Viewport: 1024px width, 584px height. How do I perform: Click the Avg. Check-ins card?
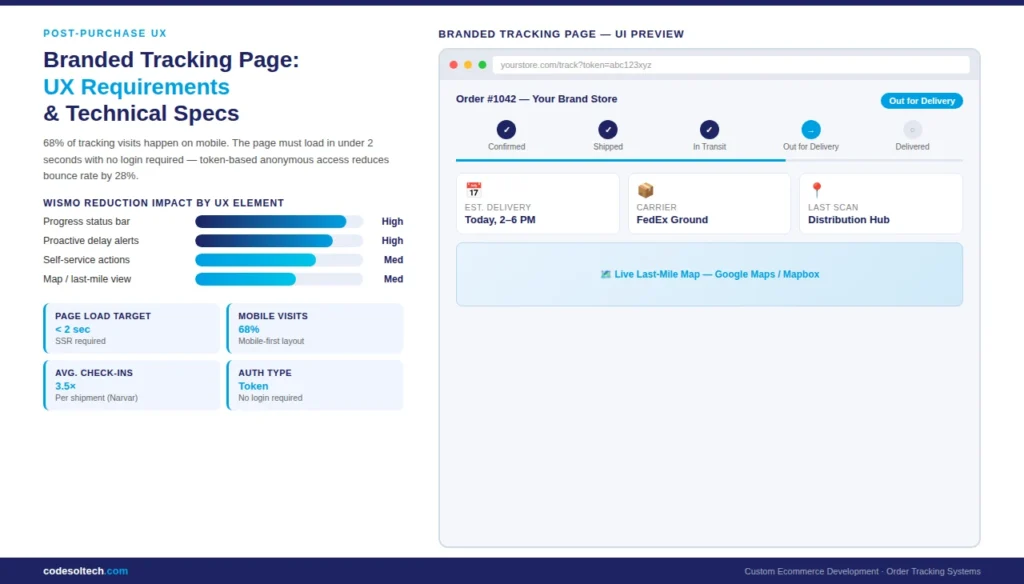point(132,385)
